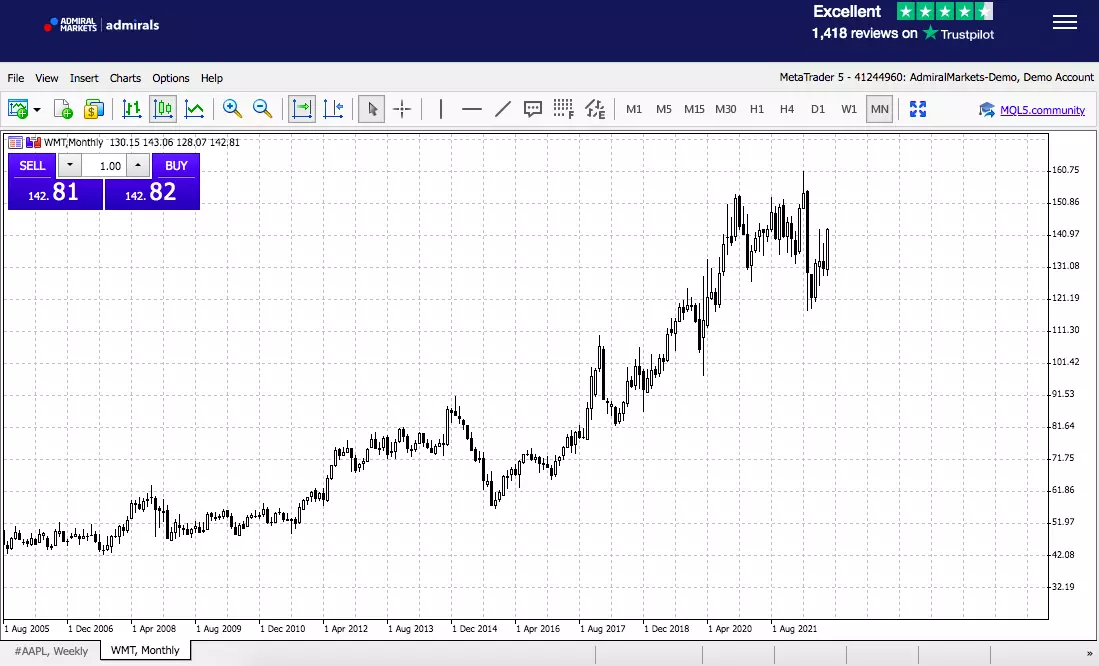The height and width of the screenshot is (666, 1099).
Task: Switch to the #AAPL, Weekly tab
Action: coord(51,651)
